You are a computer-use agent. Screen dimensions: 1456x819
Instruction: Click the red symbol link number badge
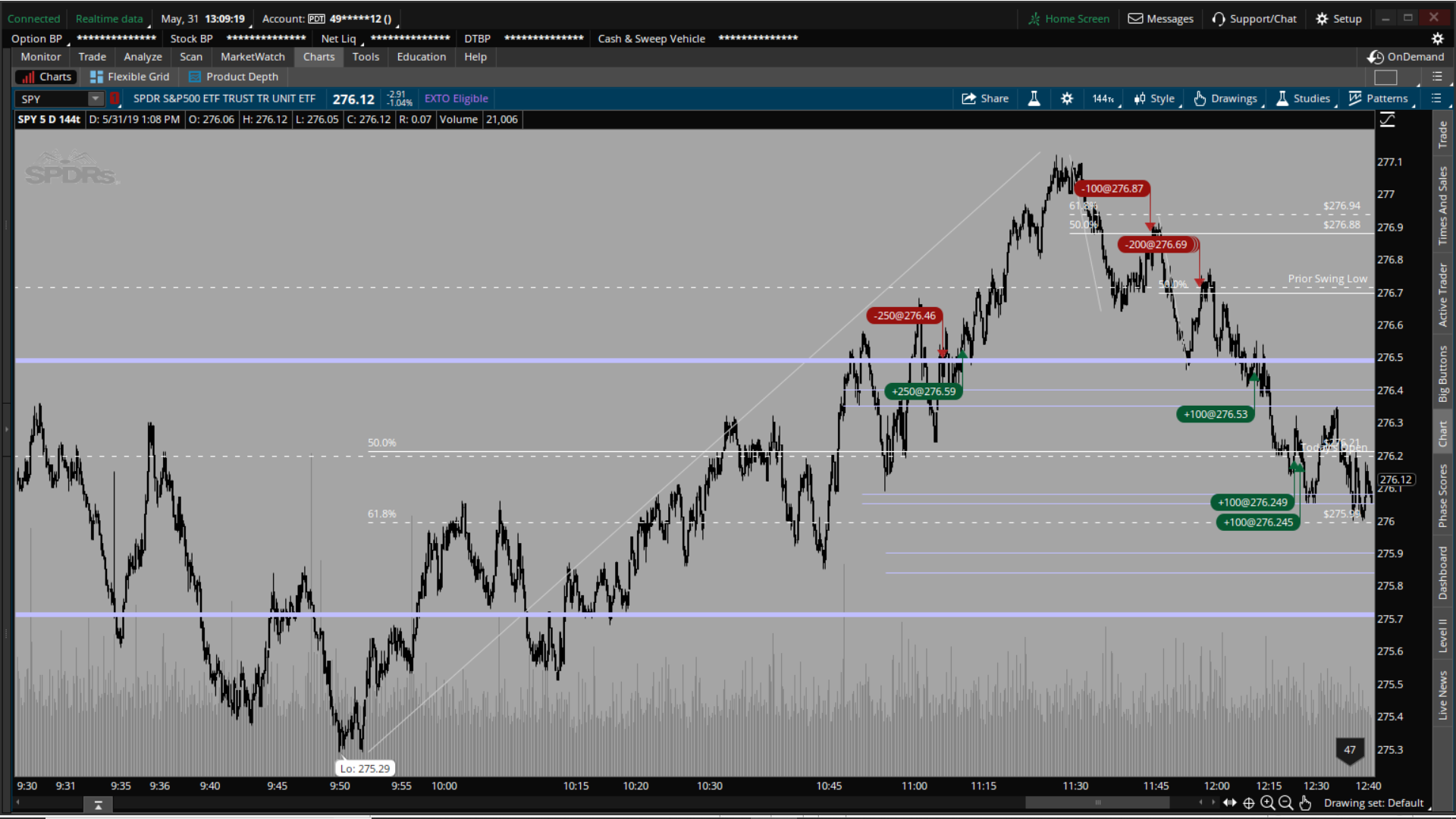coord(115,99)
